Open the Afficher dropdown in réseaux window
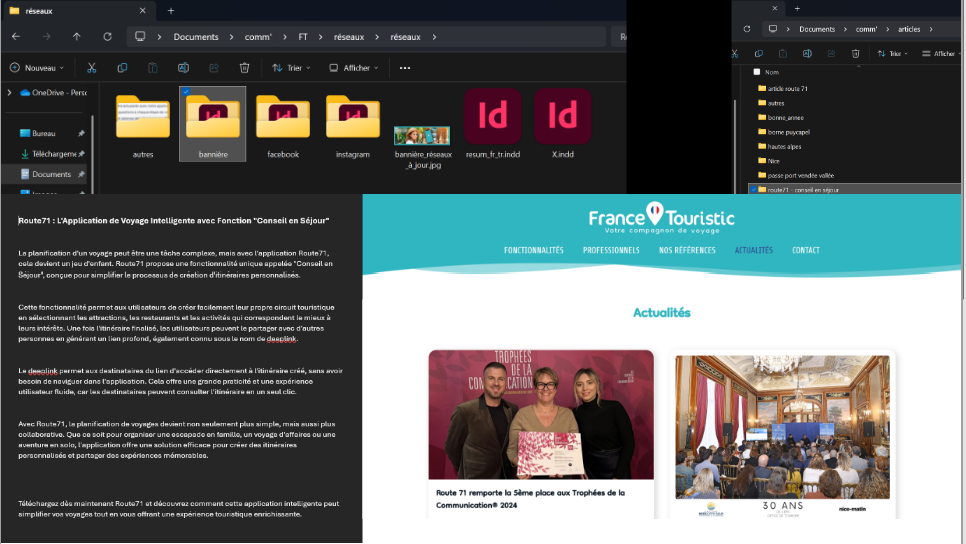Screen dimensions: 966x544 354,68
